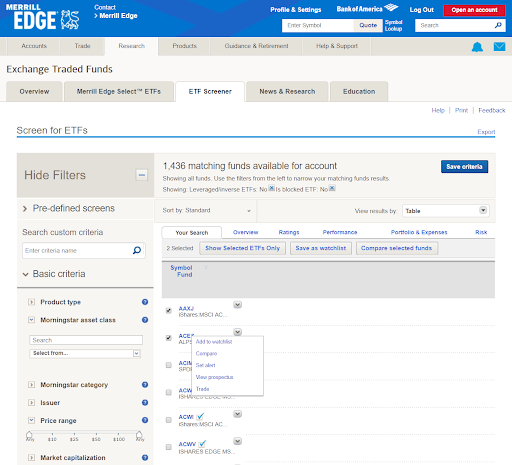
Task: Check the ACWV fund checkbox
Action: point(169,447)
